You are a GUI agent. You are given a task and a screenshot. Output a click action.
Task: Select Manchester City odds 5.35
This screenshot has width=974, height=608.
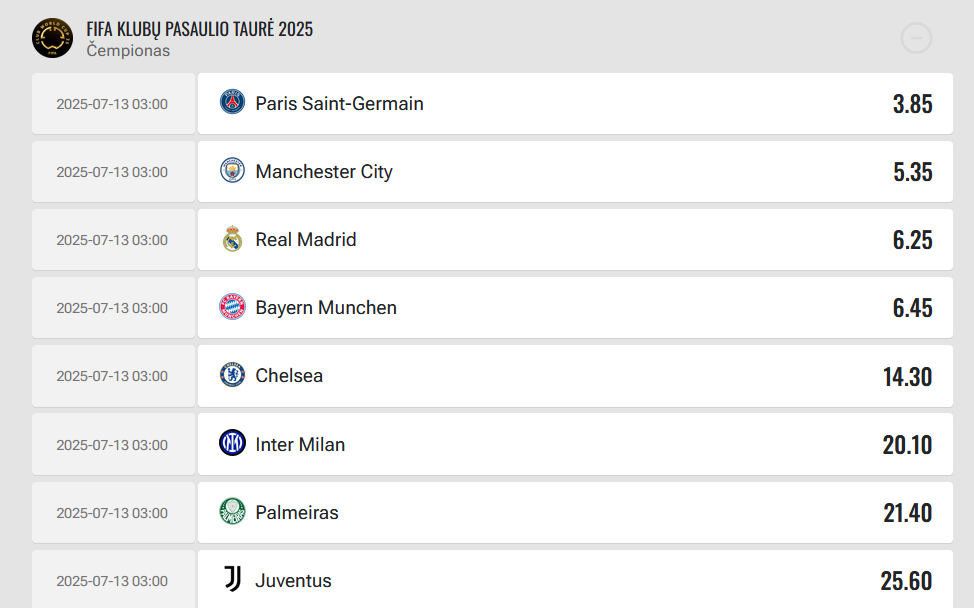pyautogui.click(x=913, y=172)
